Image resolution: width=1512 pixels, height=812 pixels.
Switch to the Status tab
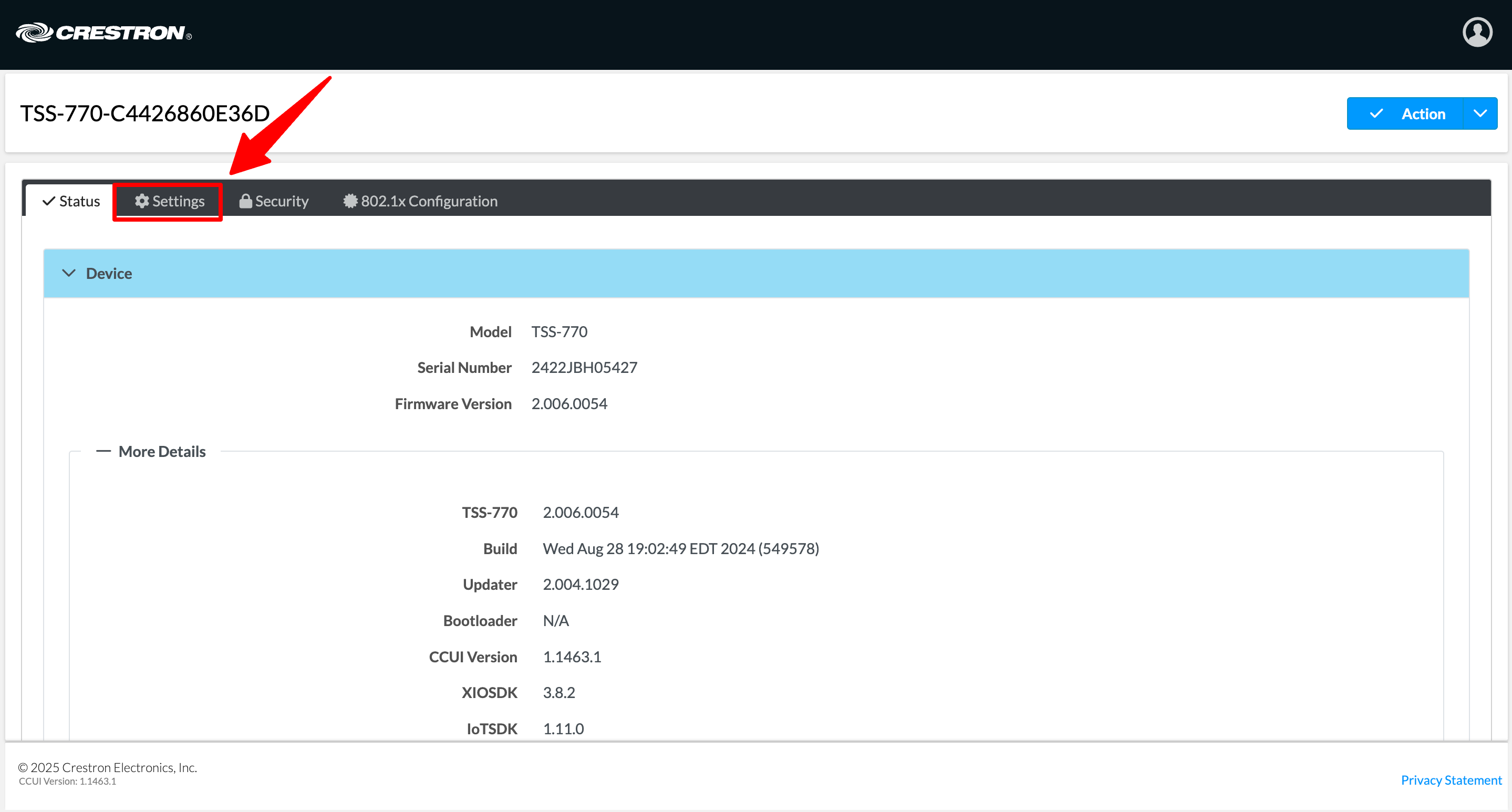(x=70, y=201)
